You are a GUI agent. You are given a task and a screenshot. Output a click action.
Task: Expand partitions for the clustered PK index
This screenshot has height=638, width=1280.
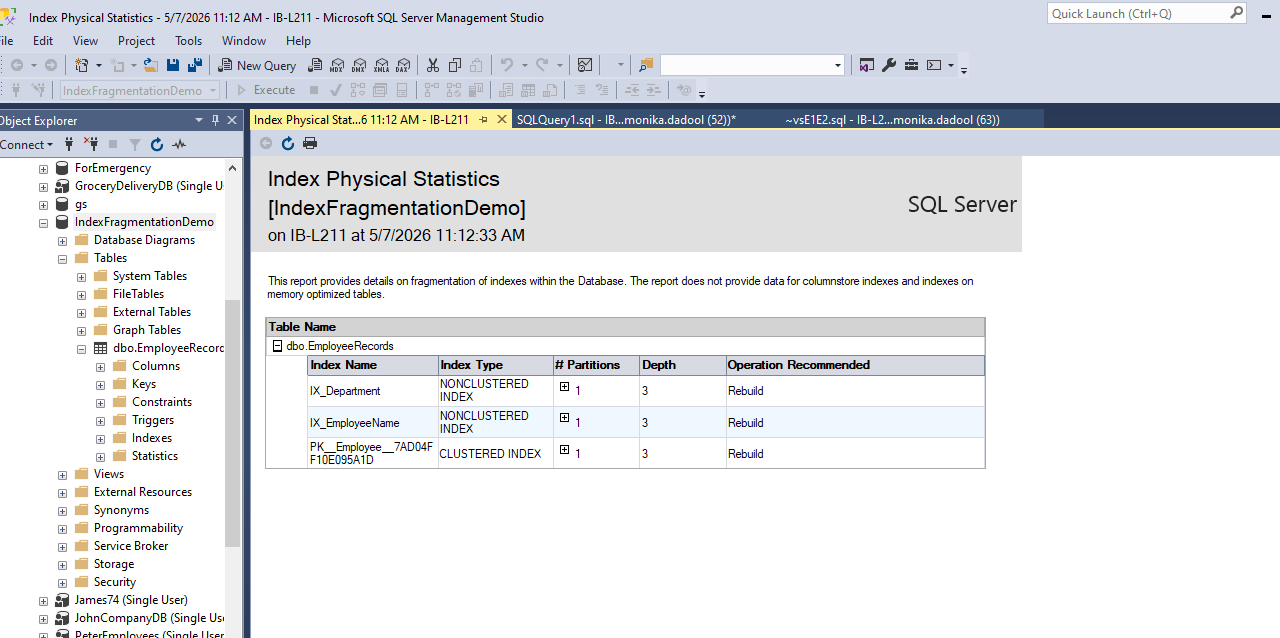(x=564, y=450)
